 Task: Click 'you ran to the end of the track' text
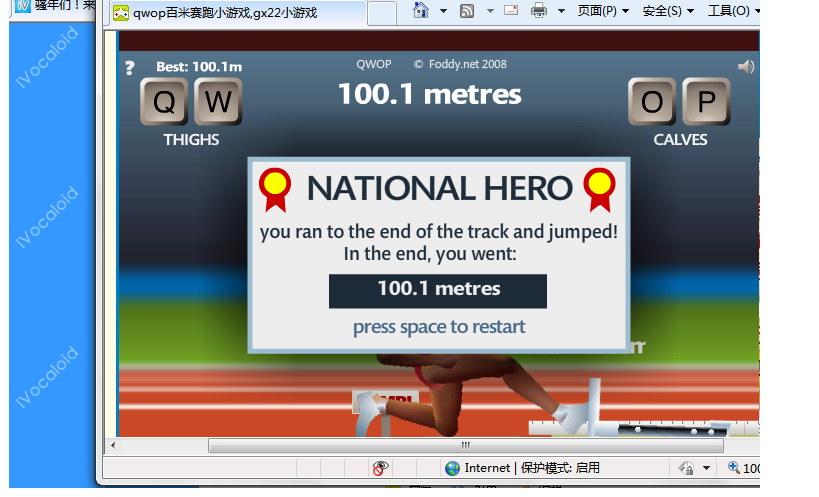439,231
